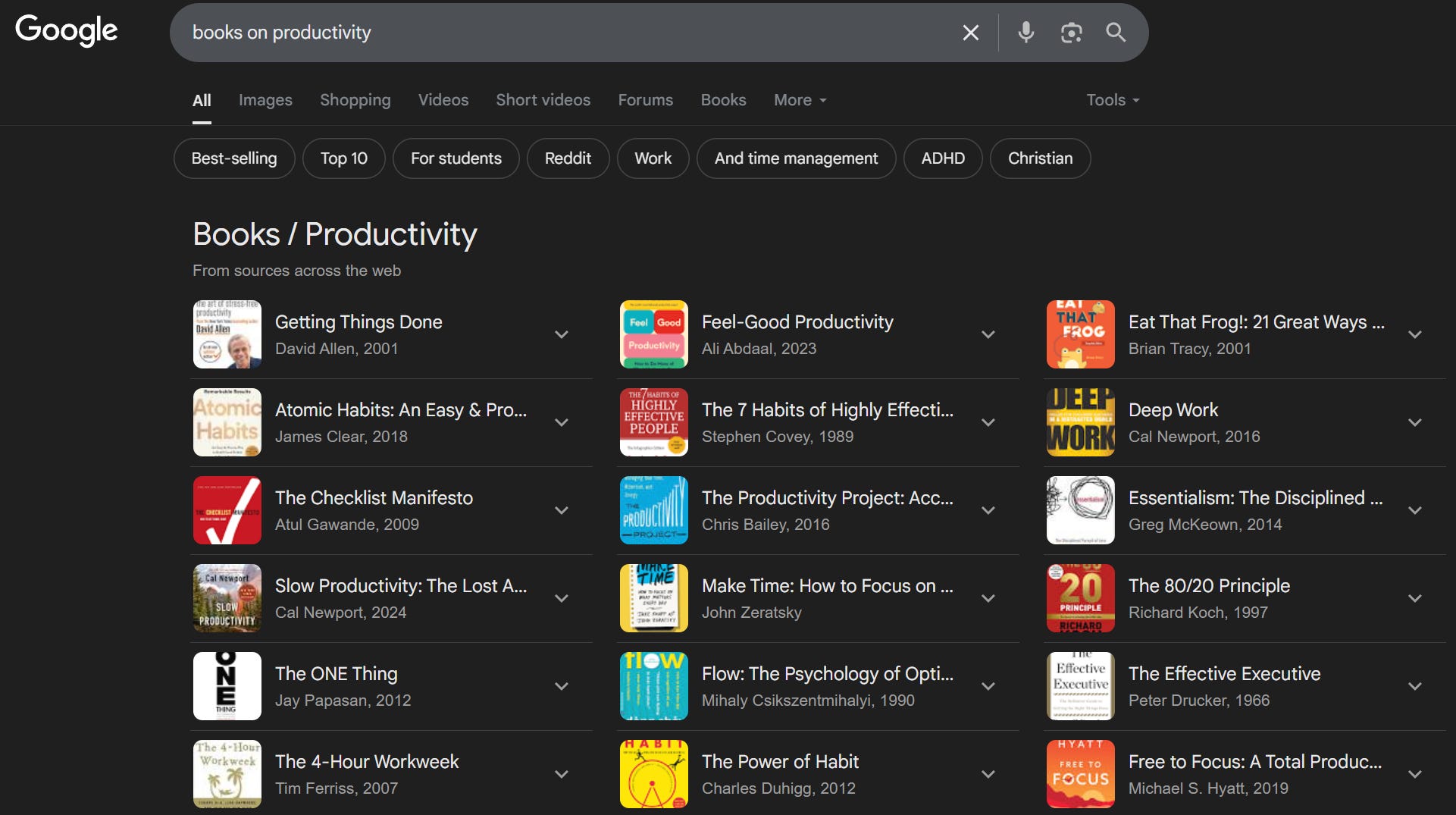Select the Top 10 filter chip
This screenshot has width=1456, height=815.
point(344,158)
